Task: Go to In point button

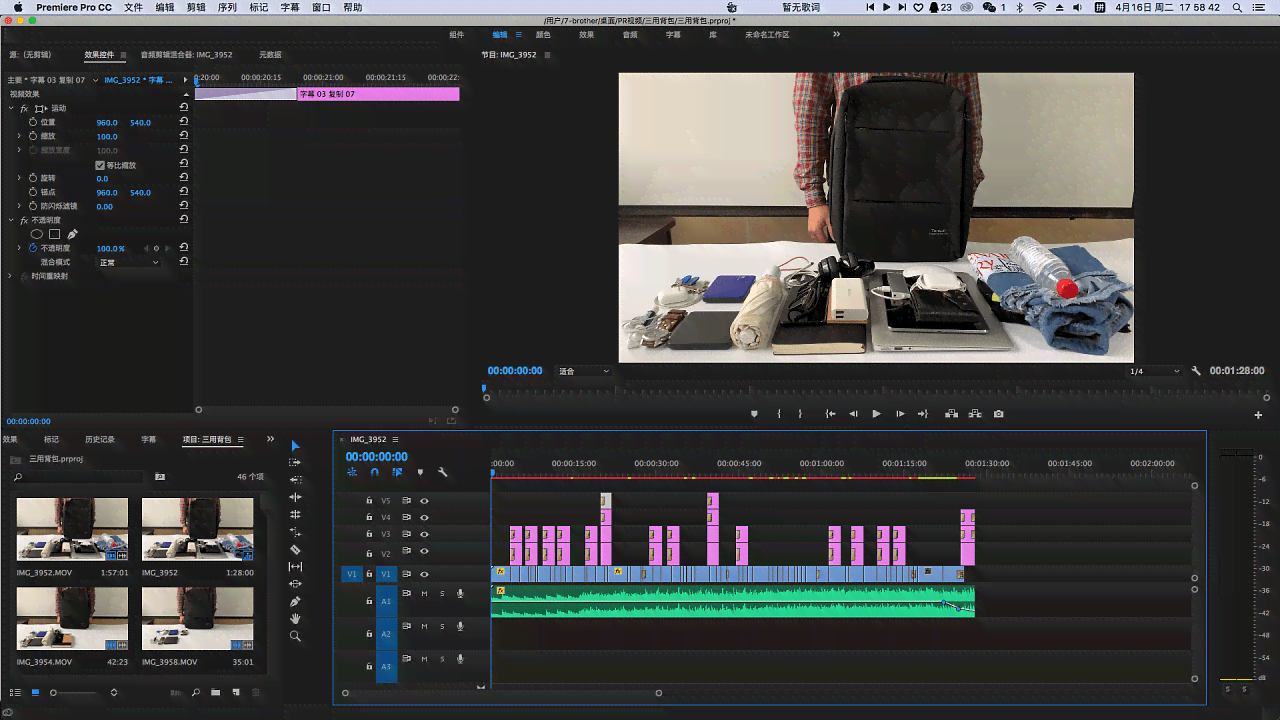Action: [x=830, y=414]
